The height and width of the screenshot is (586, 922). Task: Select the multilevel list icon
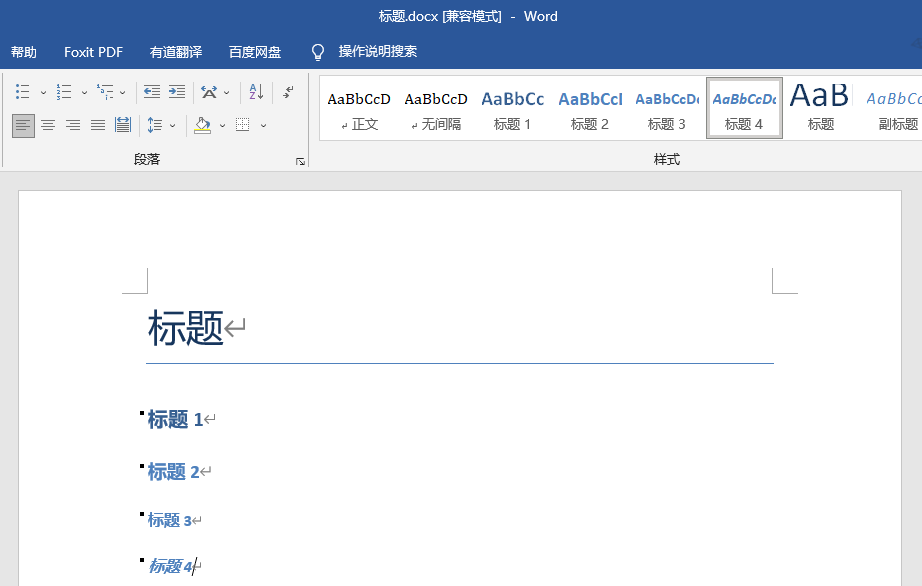coord(106,91)
